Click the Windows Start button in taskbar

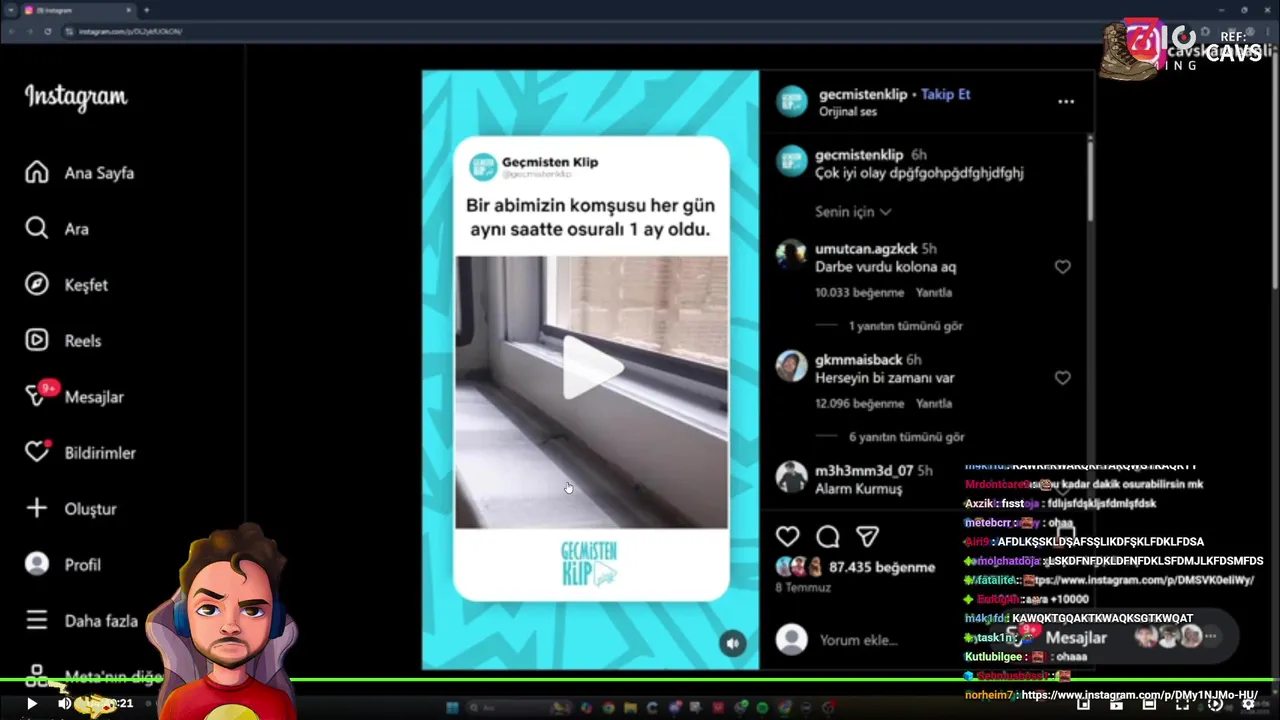tap(452, 707)
